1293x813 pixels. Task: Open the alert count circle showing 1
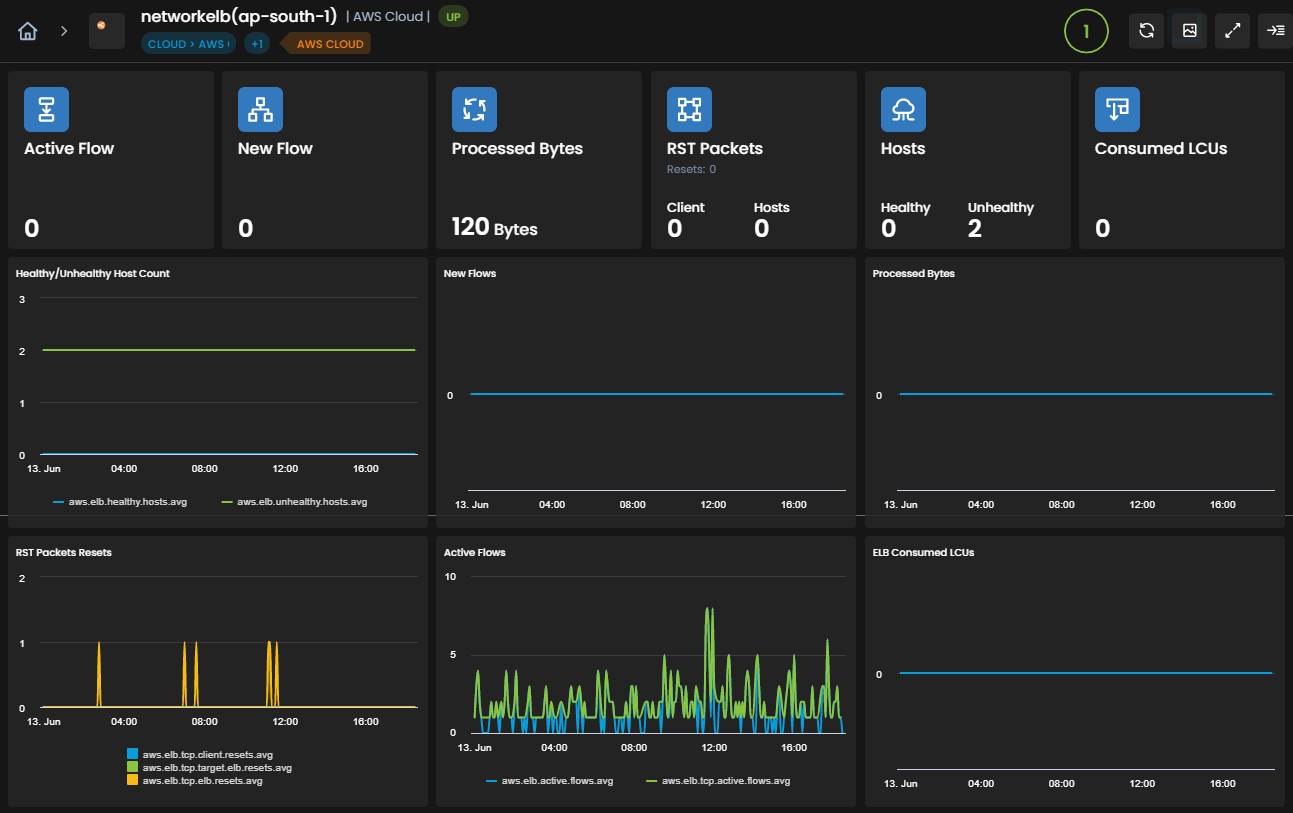[x=1086, y=31]
